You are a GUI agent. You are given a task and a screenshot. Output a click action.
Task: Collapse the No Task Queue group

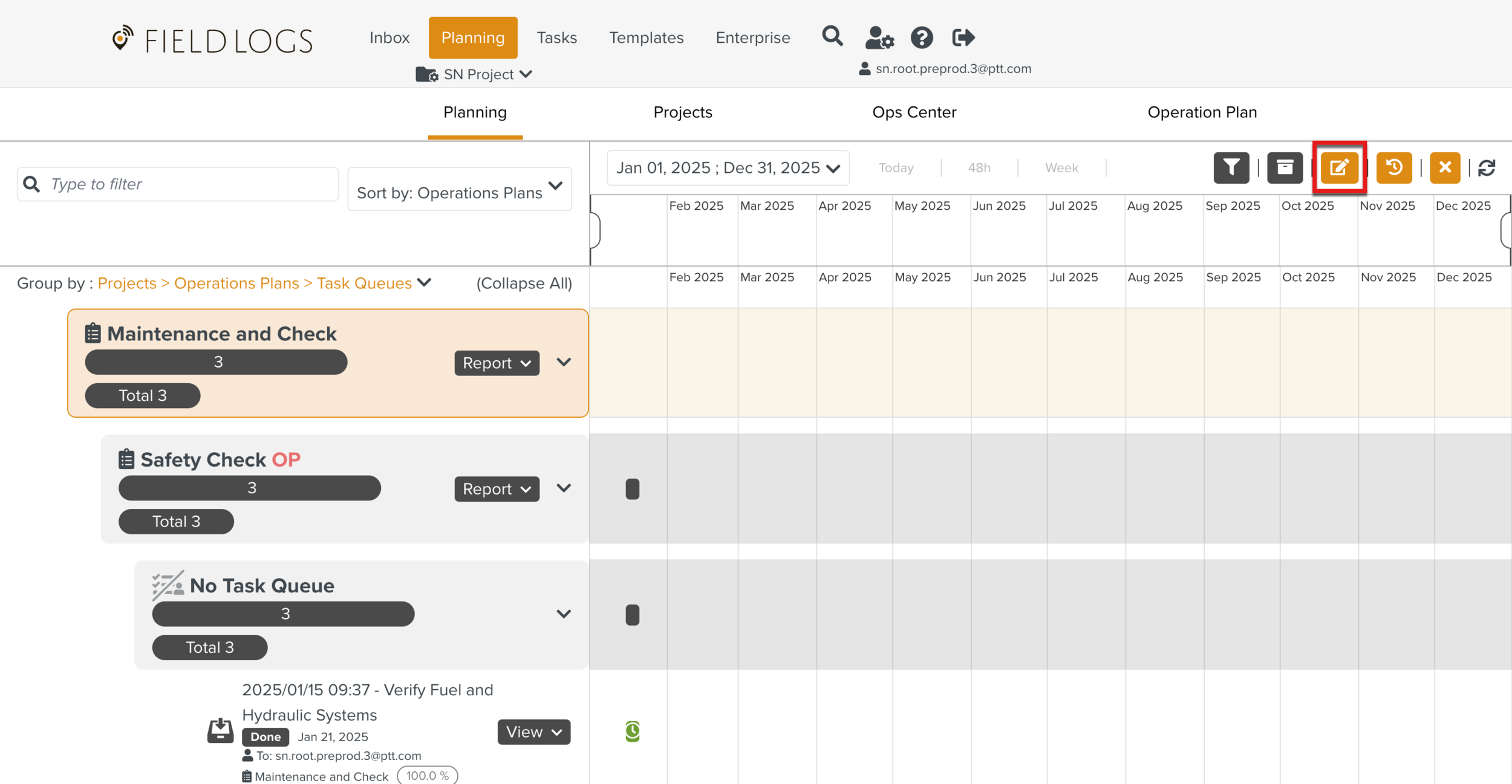point(564,614)
